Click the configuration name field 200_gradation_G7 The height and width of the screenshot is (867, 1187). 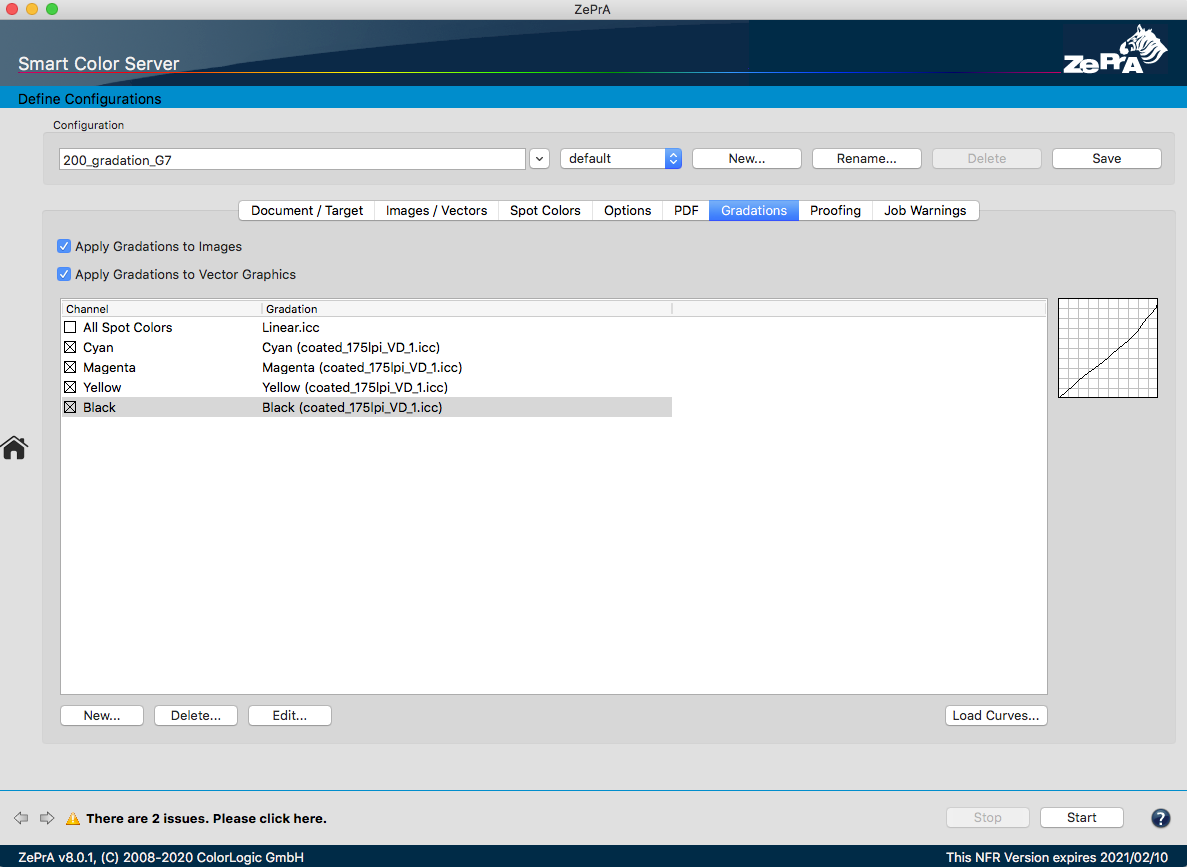click(x=292, y=159)
